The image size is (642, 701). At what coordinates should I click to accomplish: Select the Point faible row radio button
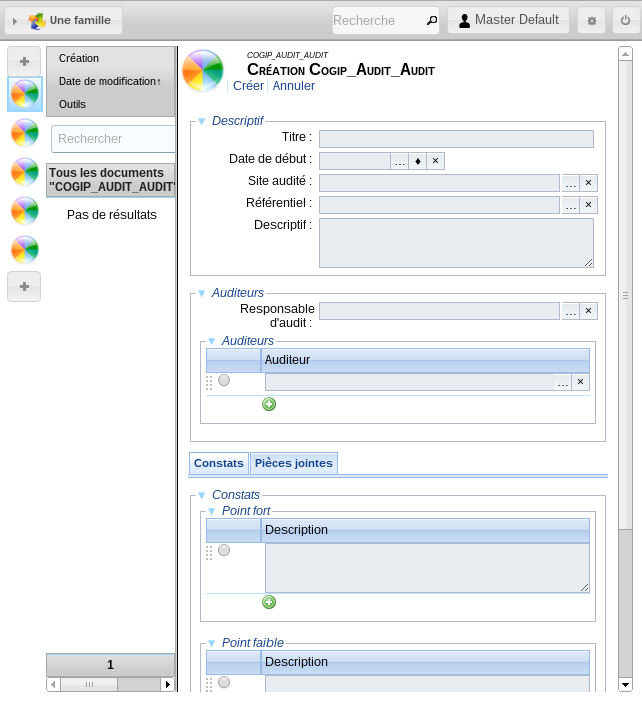(x=224, y=682)
